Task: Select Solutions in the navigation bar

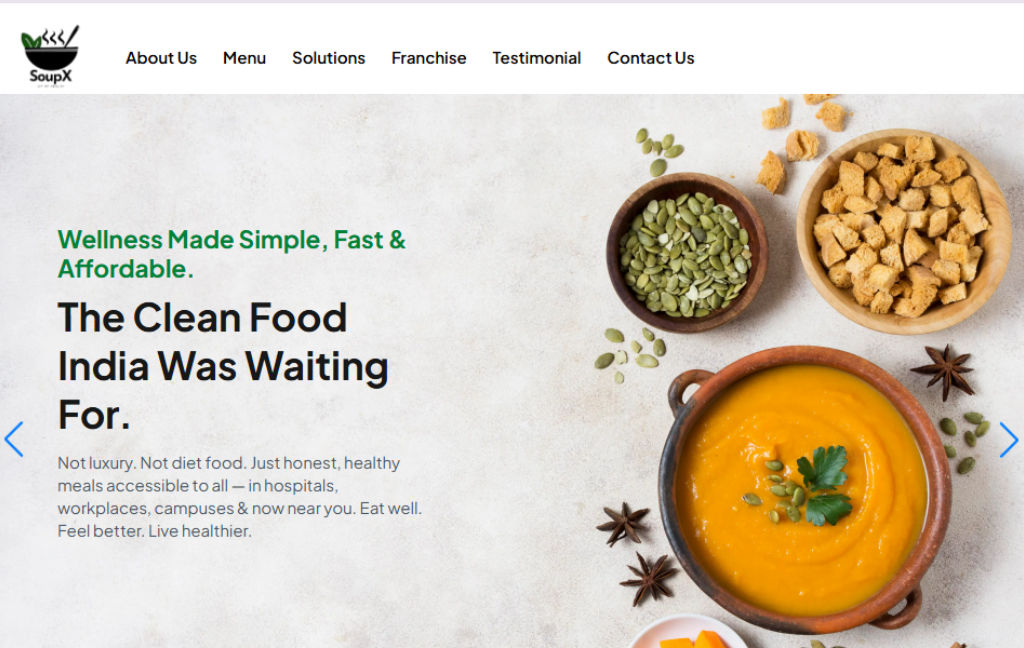Action: tap(328, 58)
